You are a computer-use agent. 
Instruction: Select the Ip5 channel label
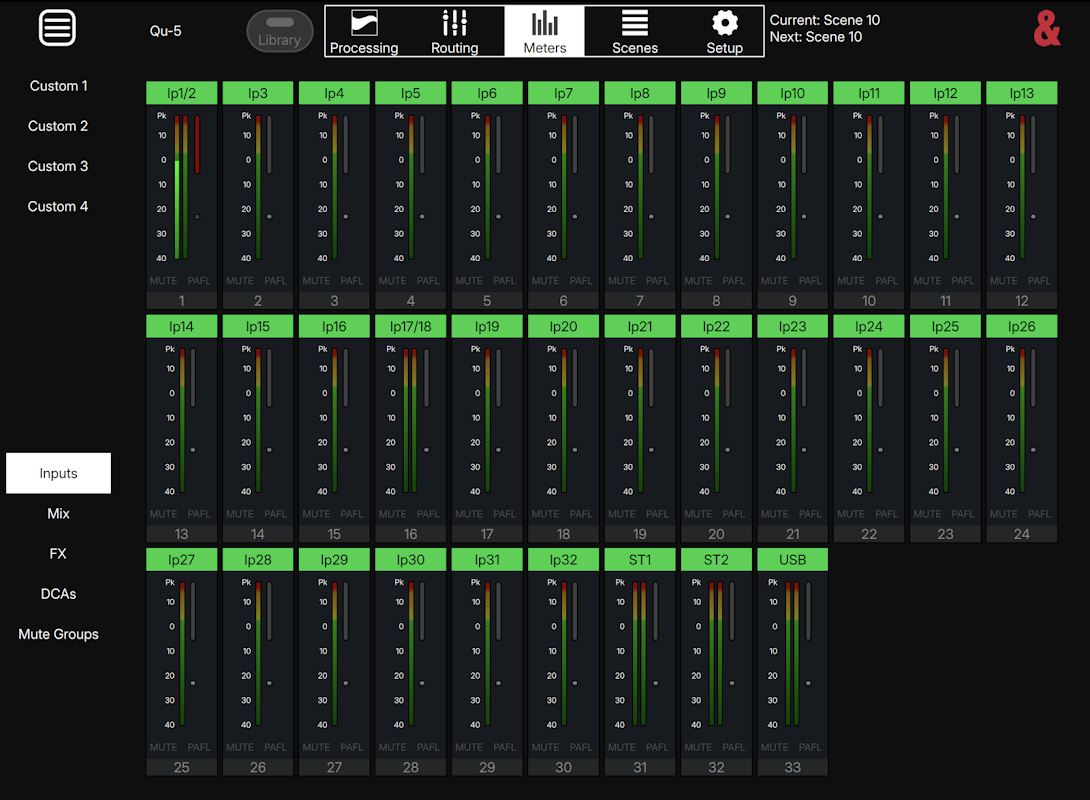411,93
